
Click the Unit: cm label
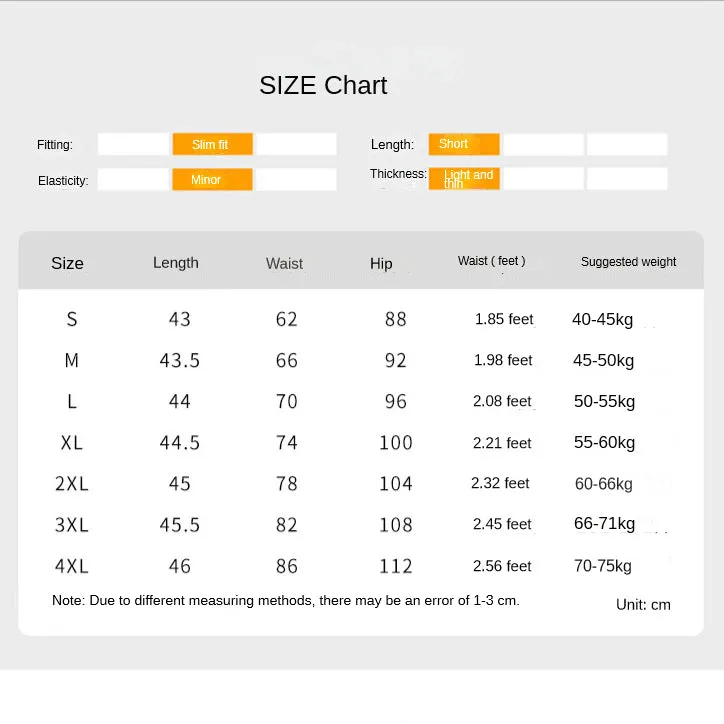click(x=643, y=604)
